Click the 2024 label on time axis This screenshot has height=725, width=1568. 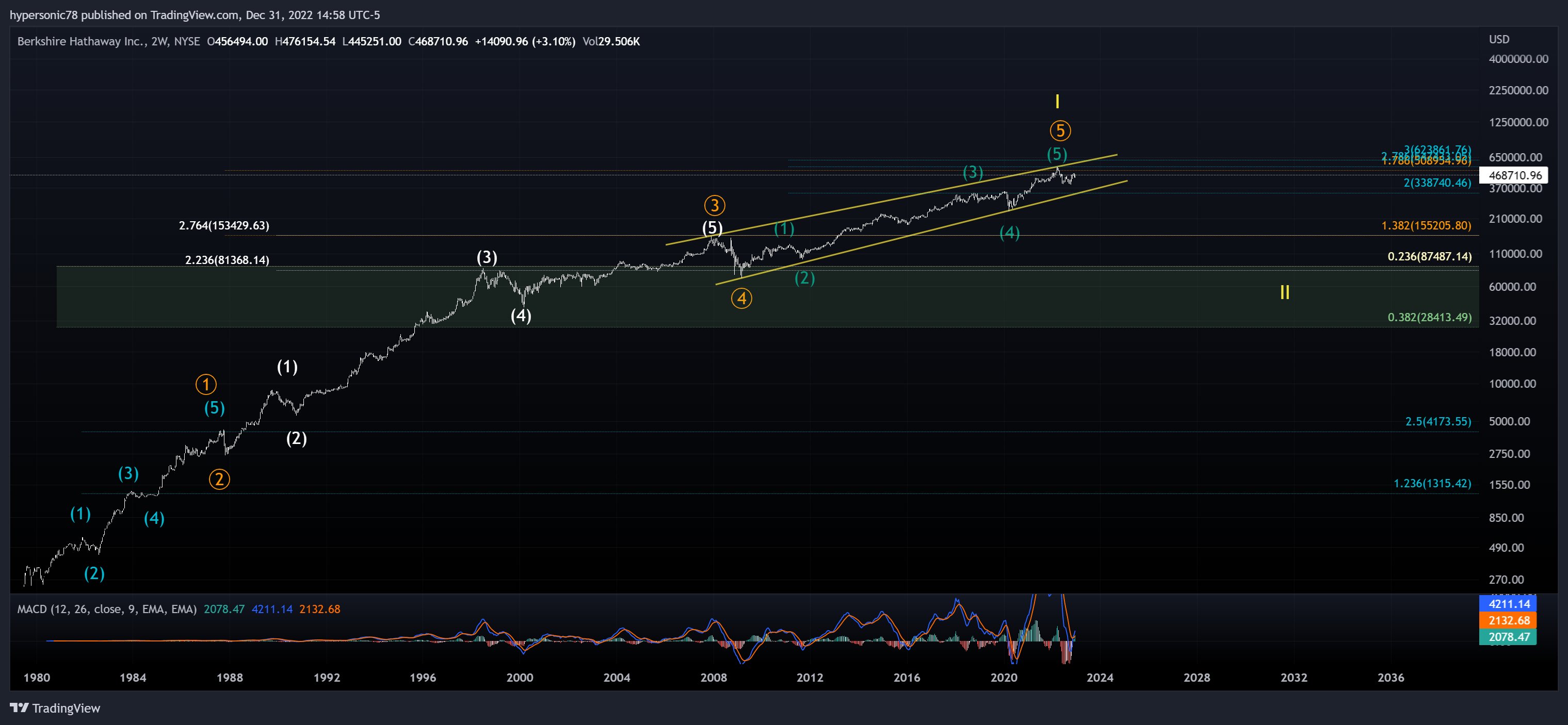click(1100, 678)
